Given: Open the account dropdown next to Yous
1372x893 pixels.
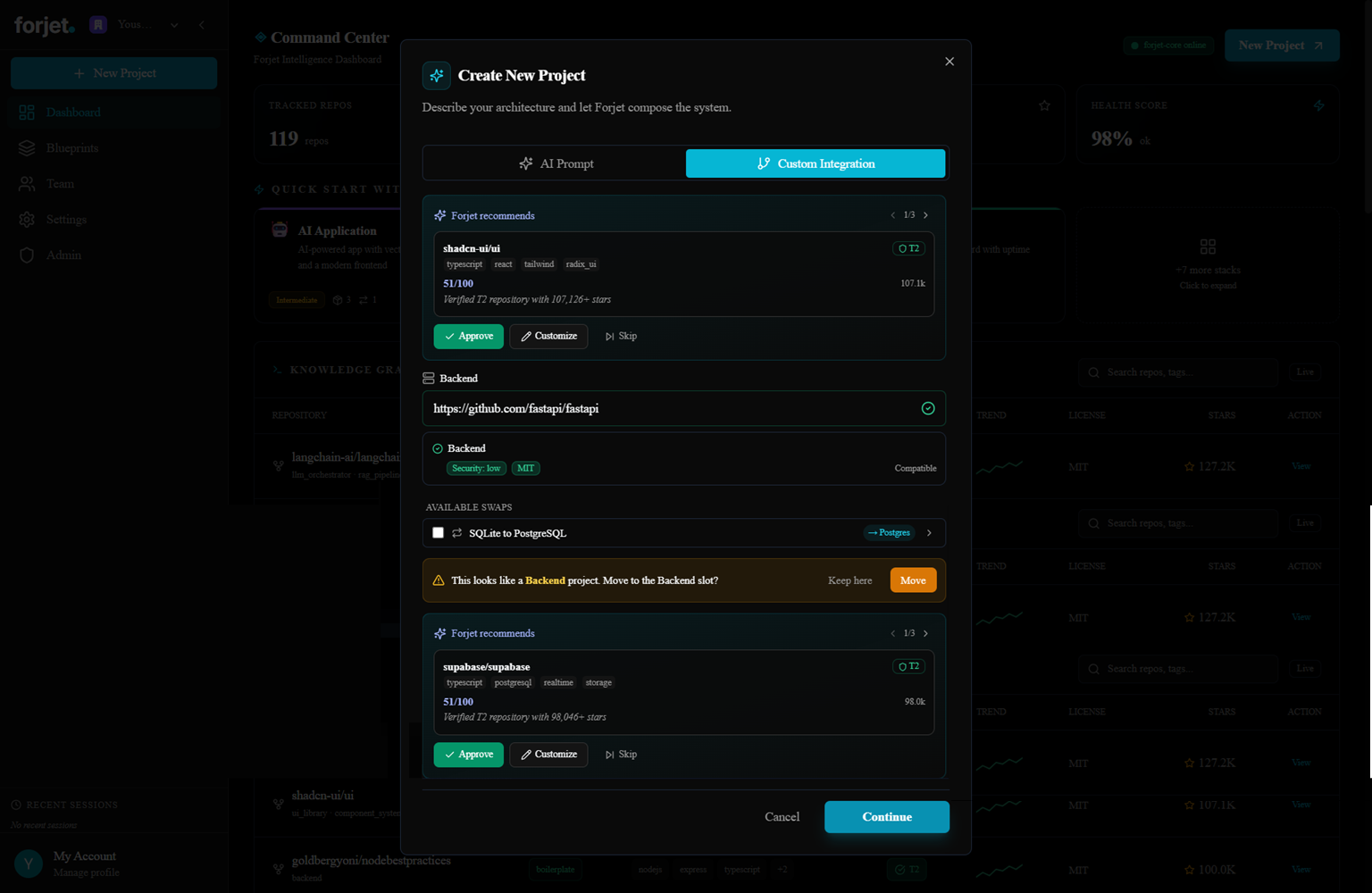Looking at the screenshot, I should pos(174,24).
